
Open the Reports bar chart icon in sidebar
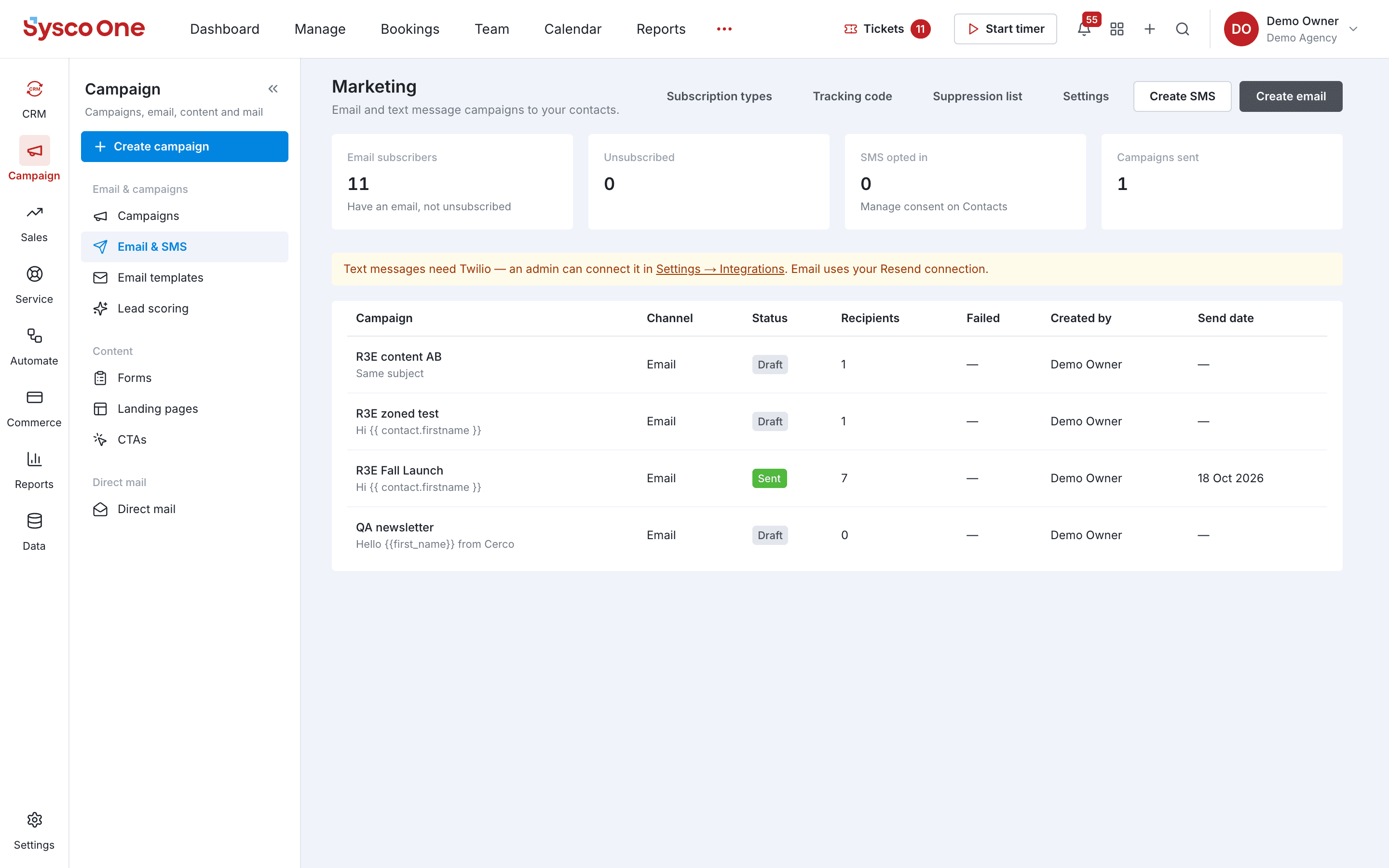click(x=34, y=459)
